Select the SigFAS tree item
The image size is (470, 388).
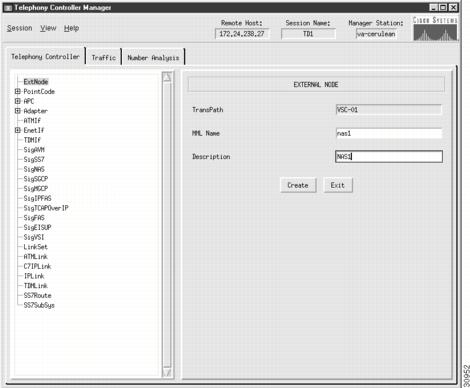[34, 218]
